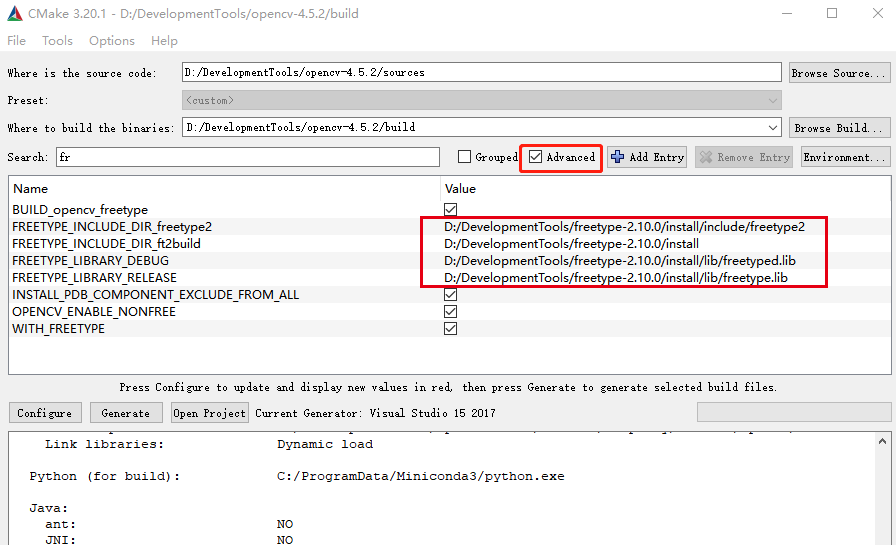
Task: Close the CMake window
Action: click(x=878, y=13)
